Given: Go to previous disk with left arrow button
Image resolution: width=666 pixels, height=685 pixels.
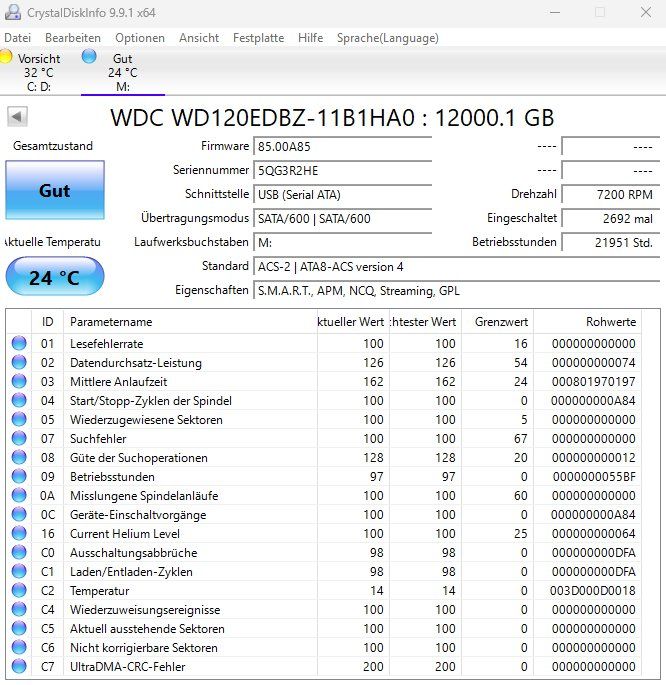Looking at the screenshot, I should point(17,117).
